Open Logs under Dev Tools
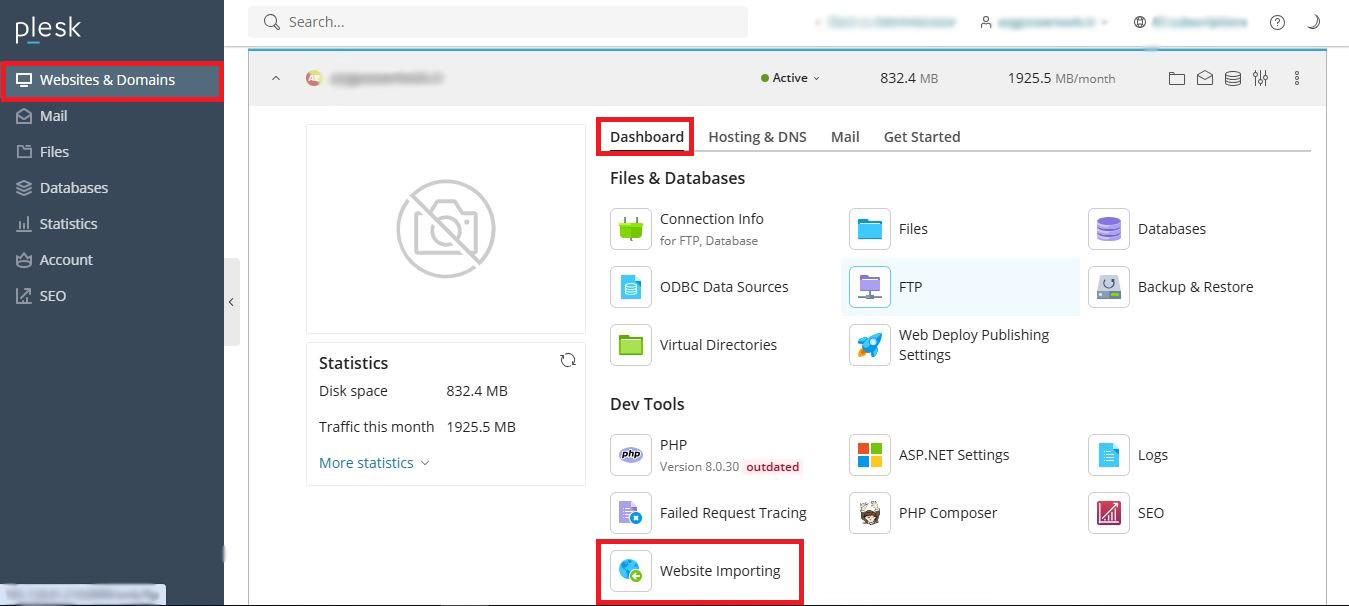The width and height of the screenshot is (1349, 606). tap(1129, 455)
